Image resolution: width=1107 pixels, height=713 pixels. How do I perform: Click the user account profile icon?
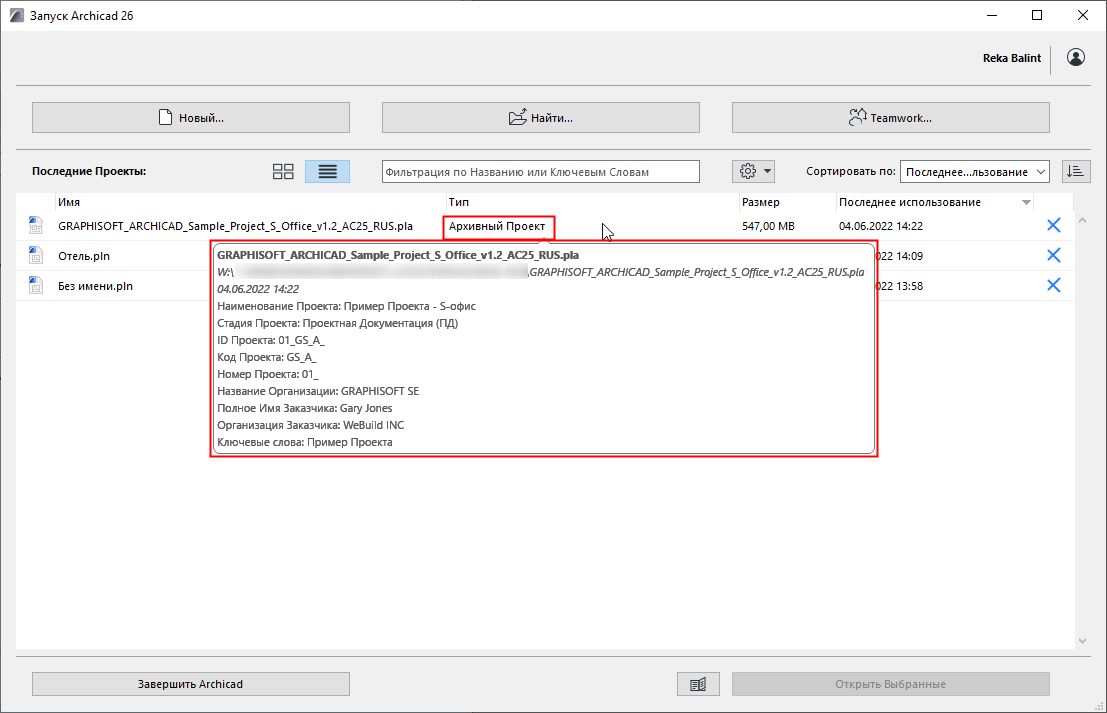pos(1076,58)
